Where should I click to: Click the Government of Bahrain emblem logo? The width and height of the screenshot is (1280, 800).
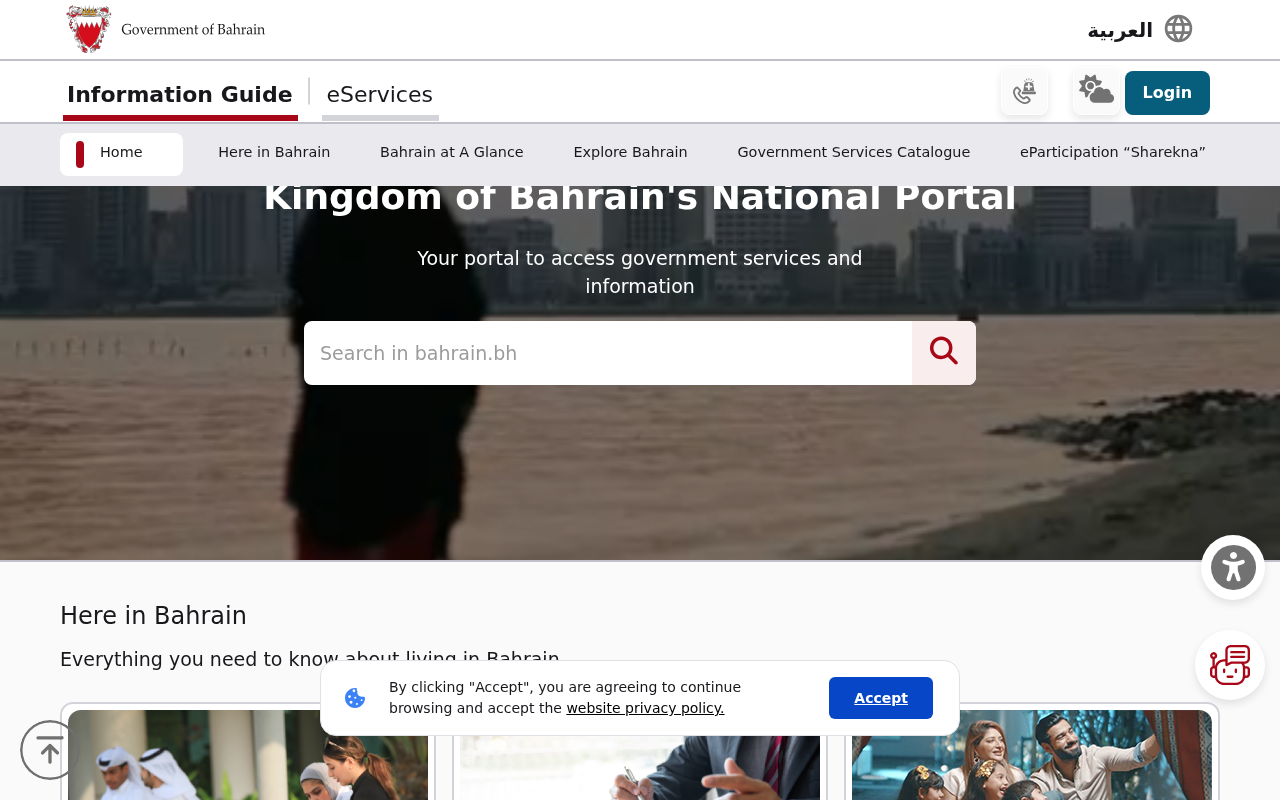click(89, 29)
